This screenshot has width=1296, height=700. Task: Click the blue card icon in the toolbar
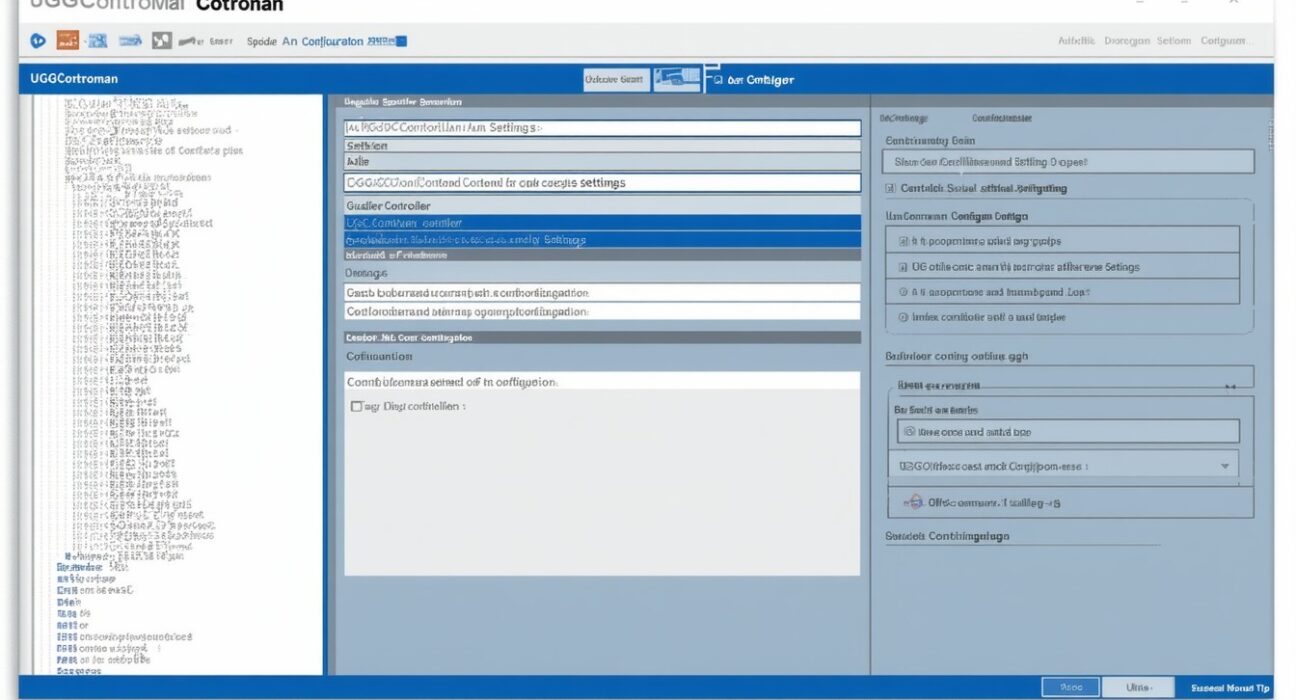130,41
